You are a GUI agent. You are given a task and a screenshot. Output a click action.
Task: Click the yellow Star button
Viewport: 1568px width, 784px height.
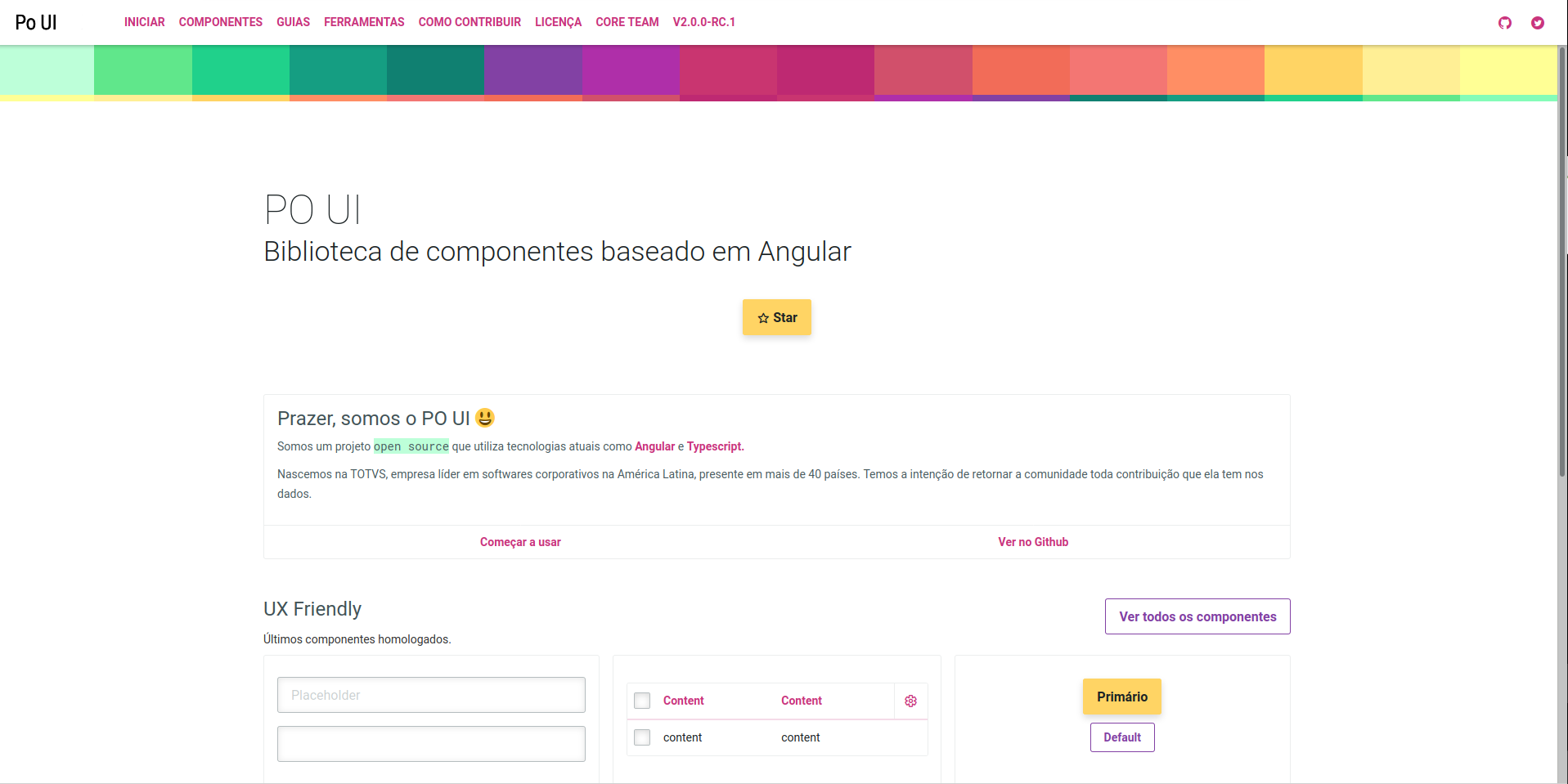777,317
